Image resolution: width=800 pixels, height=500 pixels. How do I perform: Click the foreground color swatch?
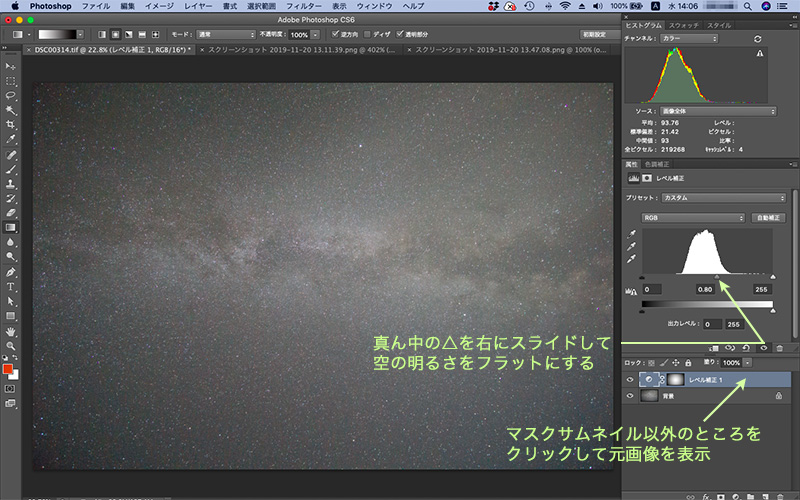[8, 369]
